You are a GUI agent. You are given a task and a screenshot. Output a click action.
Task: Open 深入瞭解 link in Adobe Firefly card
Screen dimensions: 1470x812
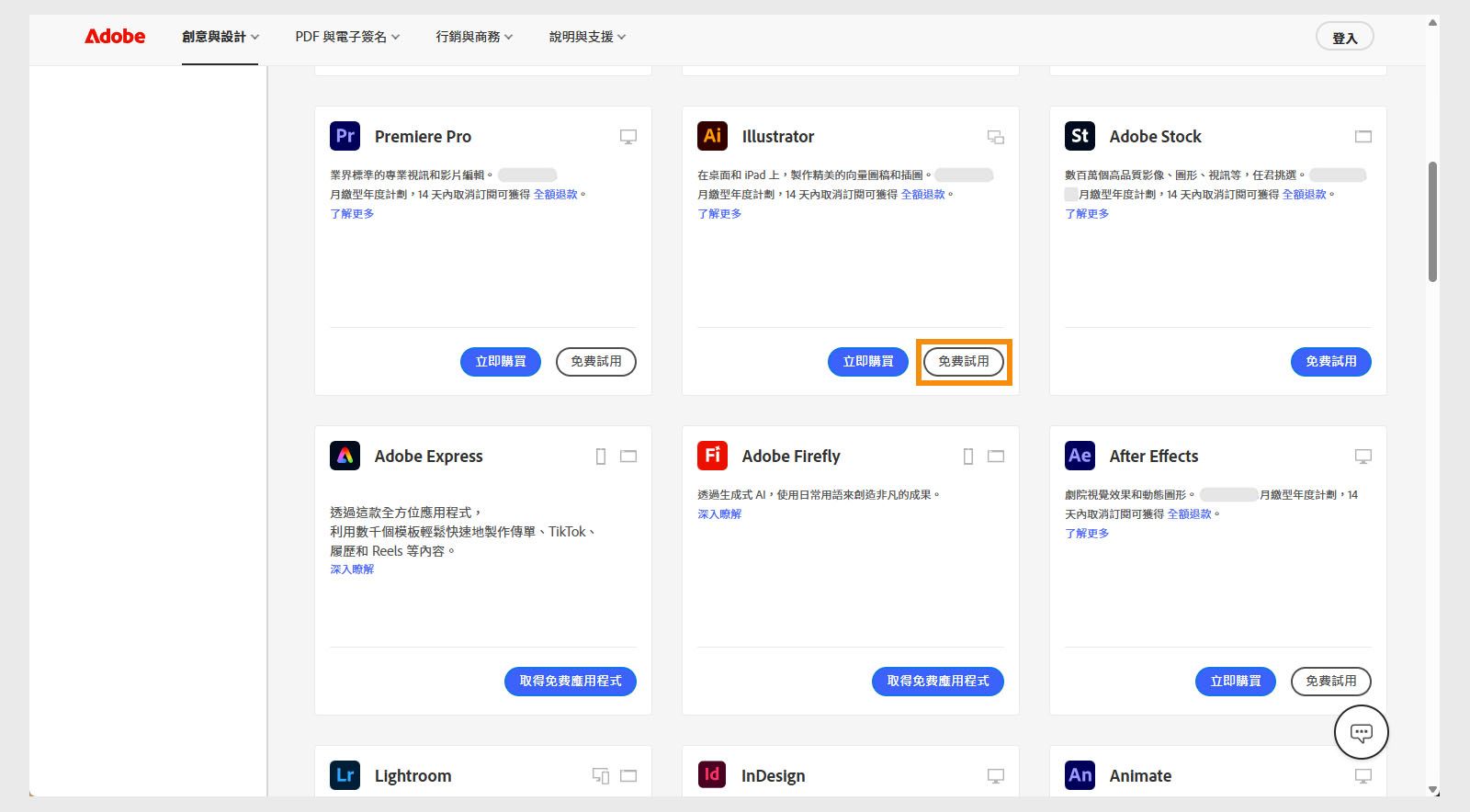(719, 514)
